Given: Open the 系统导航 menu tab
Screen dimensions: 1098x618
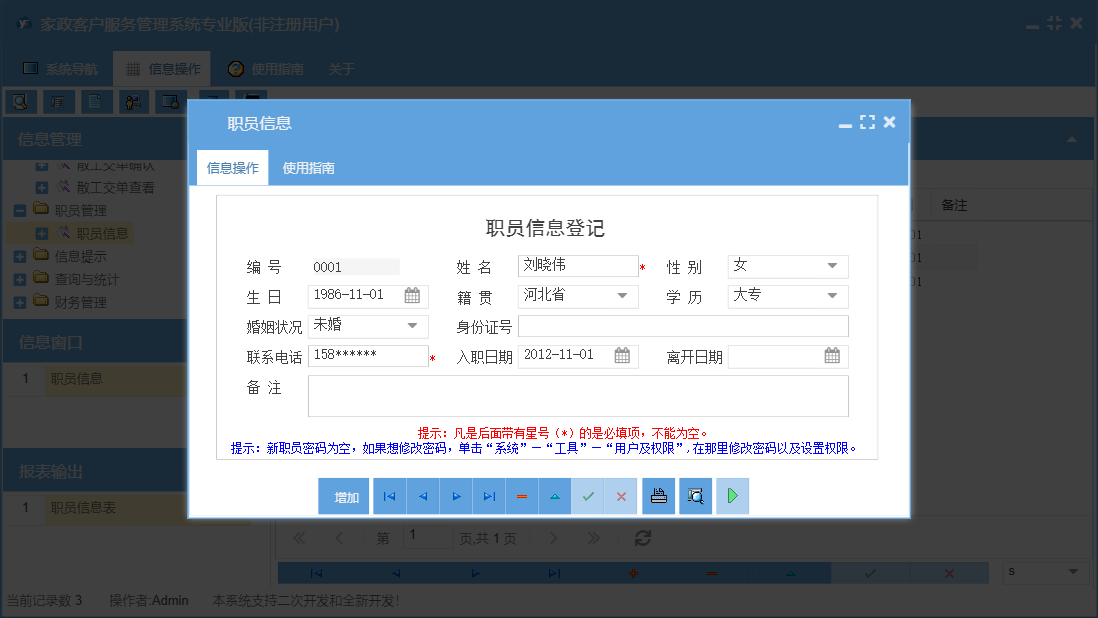Looking at the screenshot, I should [x=59, y=68].
